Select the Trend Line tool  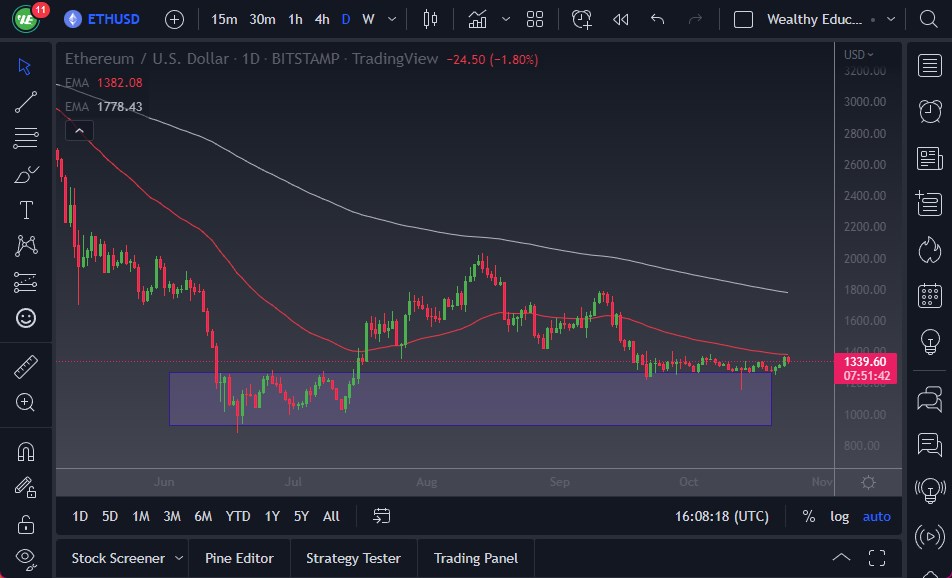tap(25, 101)
